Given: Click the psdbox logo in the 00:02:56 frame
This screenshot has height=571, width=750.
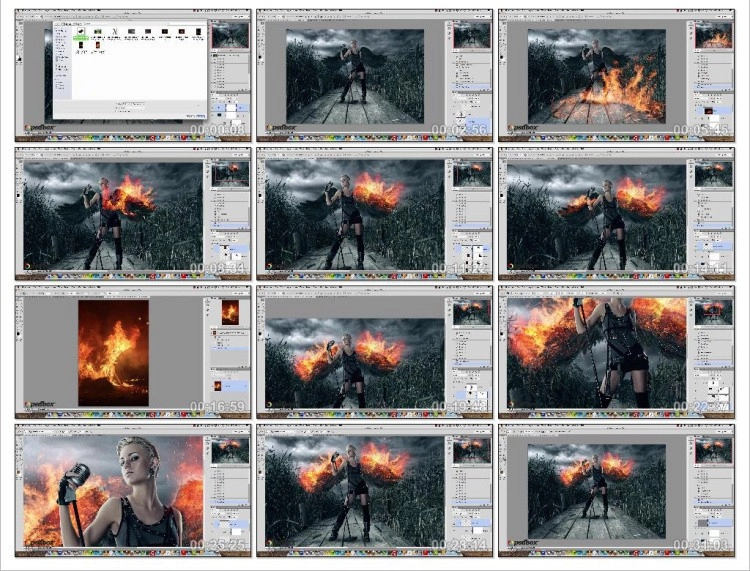Looking at the screenshot, I should (x=280, y=128).
